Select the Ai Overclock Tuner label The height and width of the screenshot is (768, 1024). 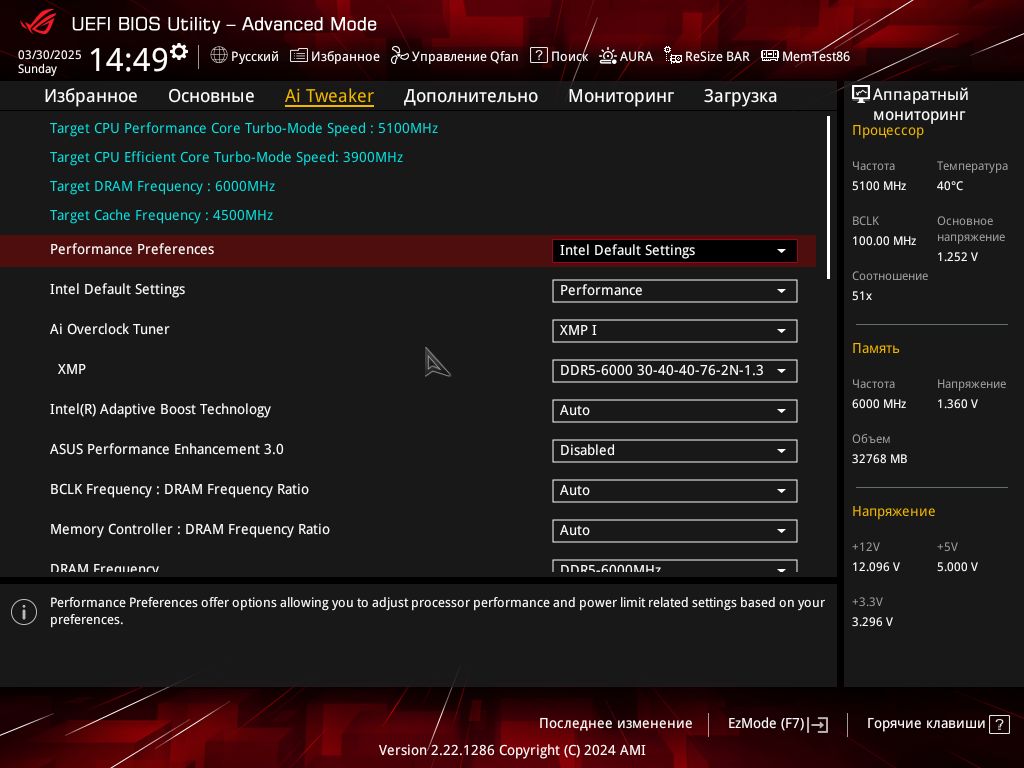click(110, 329)
